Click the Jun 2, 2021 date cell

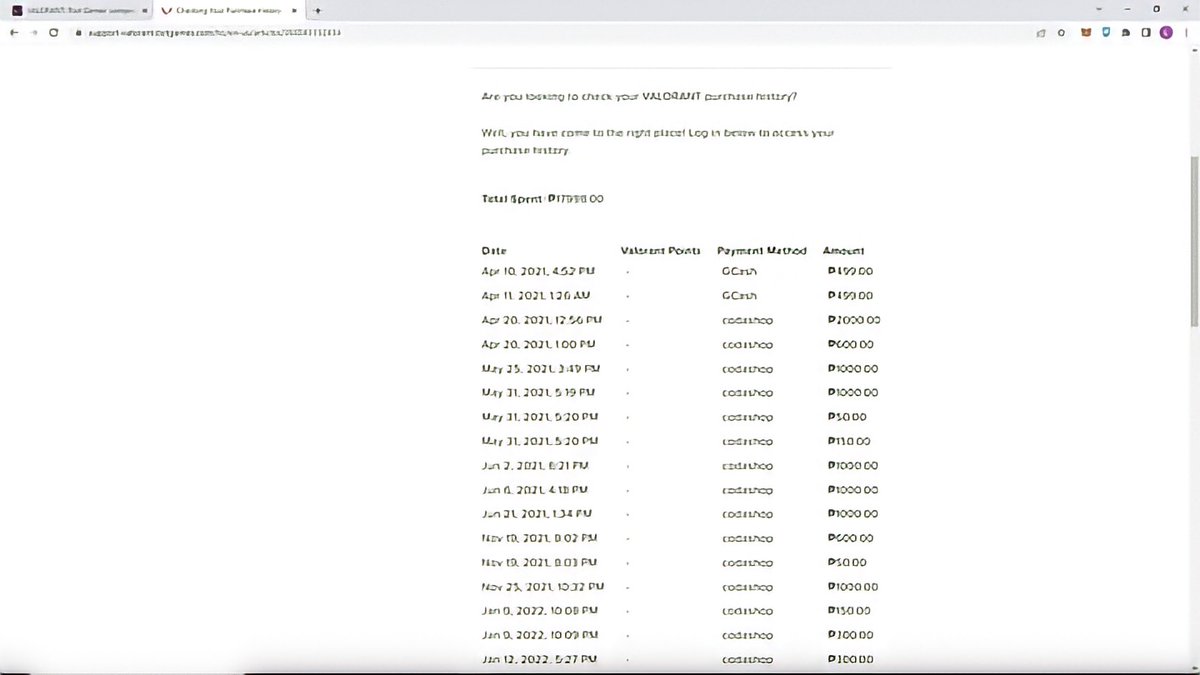pyautogui.click(x=535, y=465)
